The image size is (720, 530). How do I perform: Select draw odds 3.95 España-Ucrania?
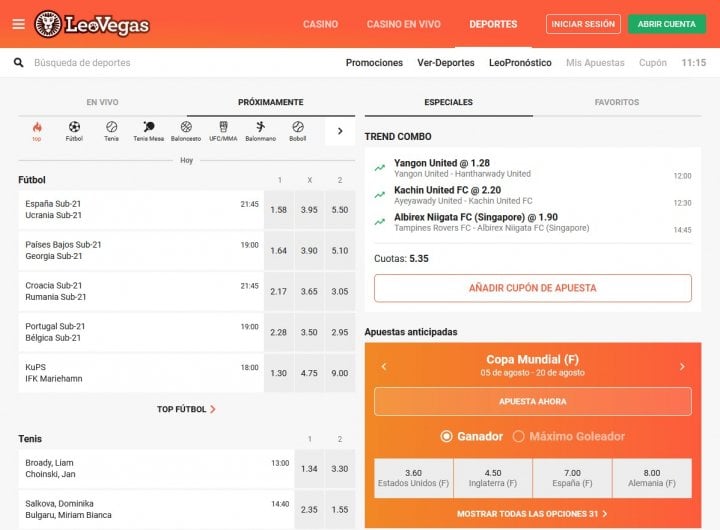(309, 210)
